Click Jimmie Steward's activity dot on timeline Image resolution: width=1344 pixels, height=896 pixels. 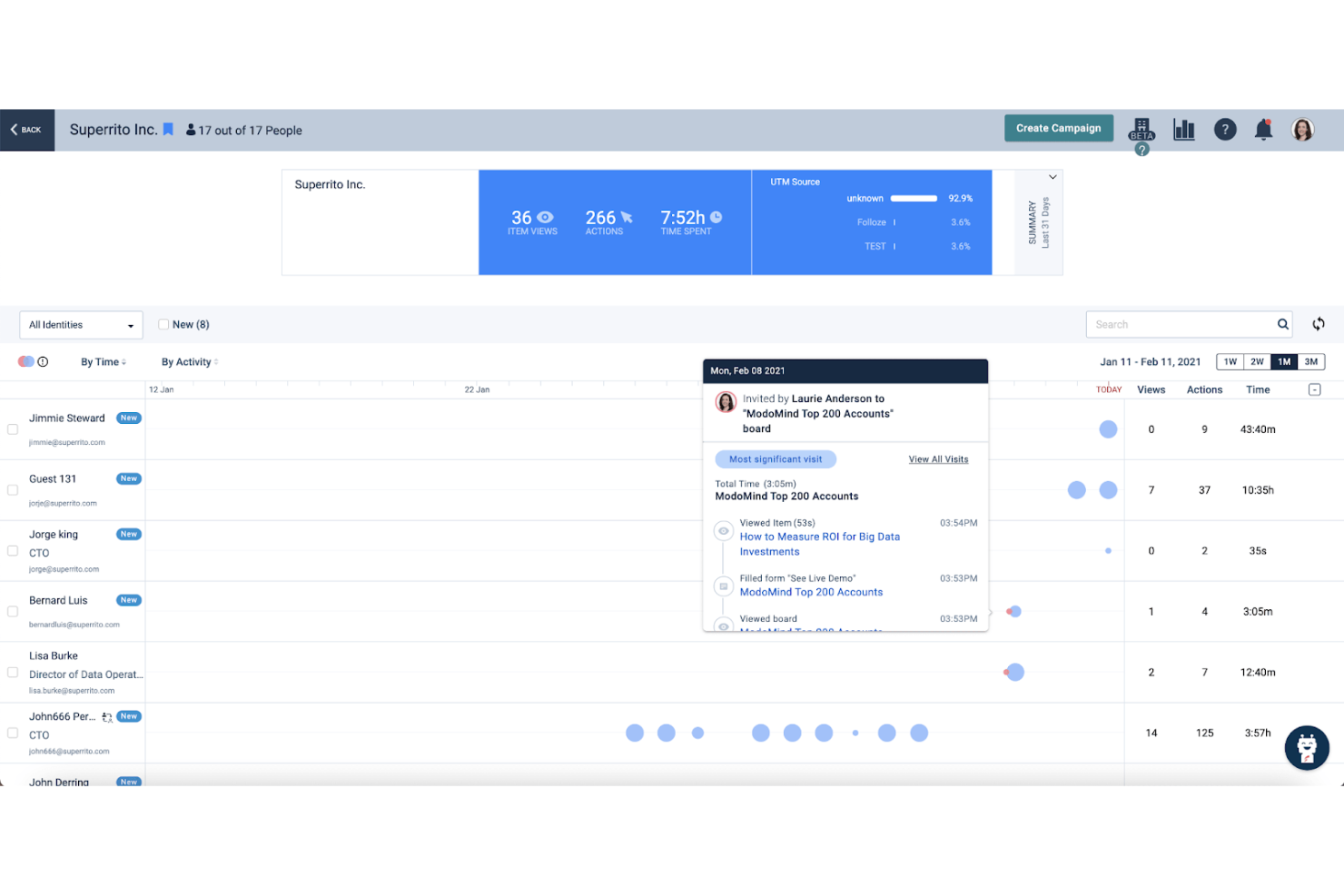[1108, 429]
